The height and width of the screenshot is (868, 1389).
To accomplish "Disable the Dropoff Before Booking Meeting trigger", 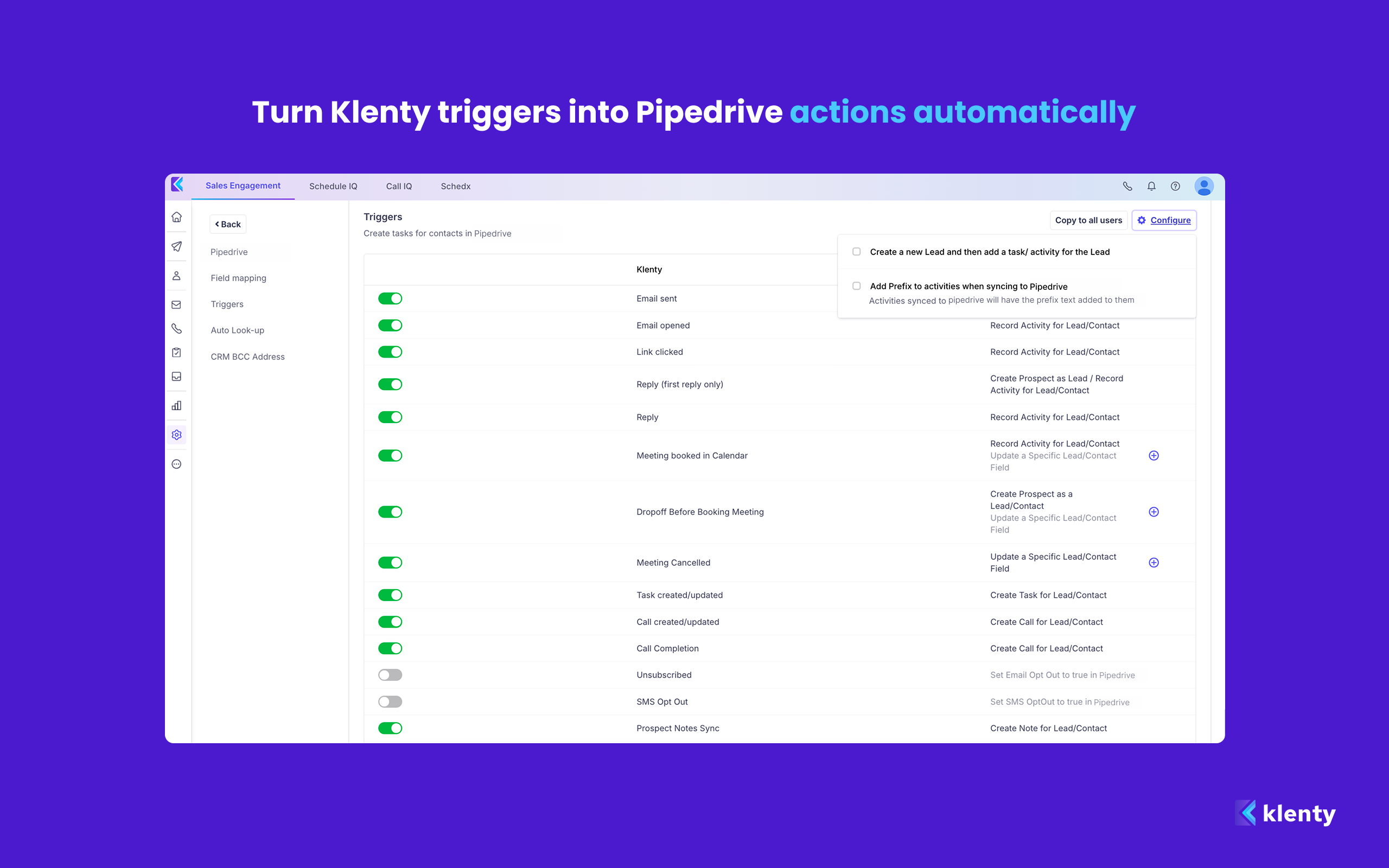I will 390,512.
